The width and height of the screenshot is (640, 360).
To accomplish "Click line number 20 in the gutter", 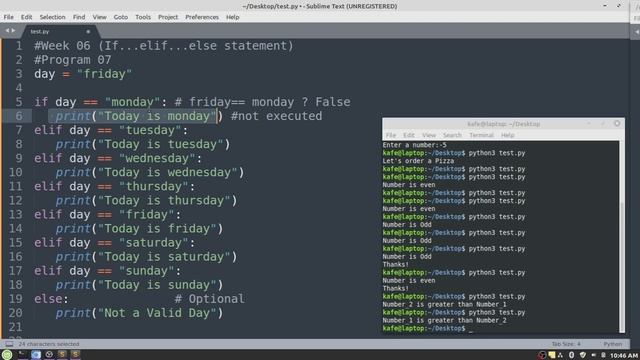I will tap(16, 313).
